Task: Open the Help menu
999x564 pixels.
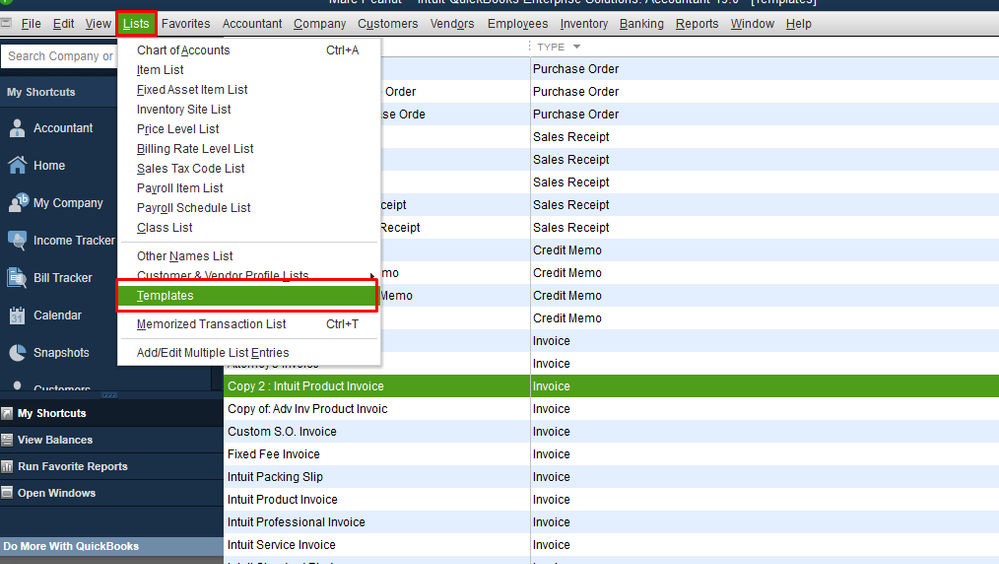Action: point(798,24)
